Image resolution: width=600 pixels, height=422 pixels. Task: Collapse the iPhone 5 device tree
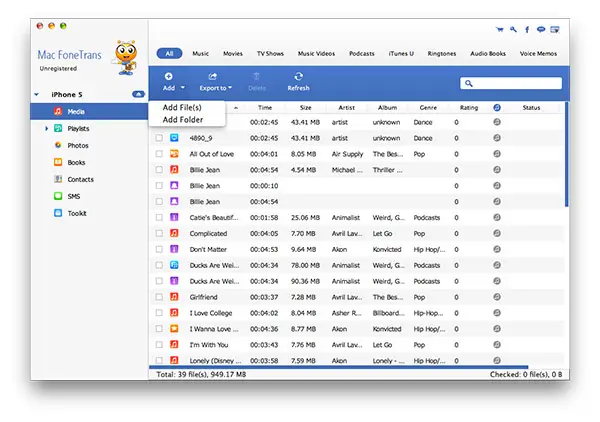coord(36,94)
